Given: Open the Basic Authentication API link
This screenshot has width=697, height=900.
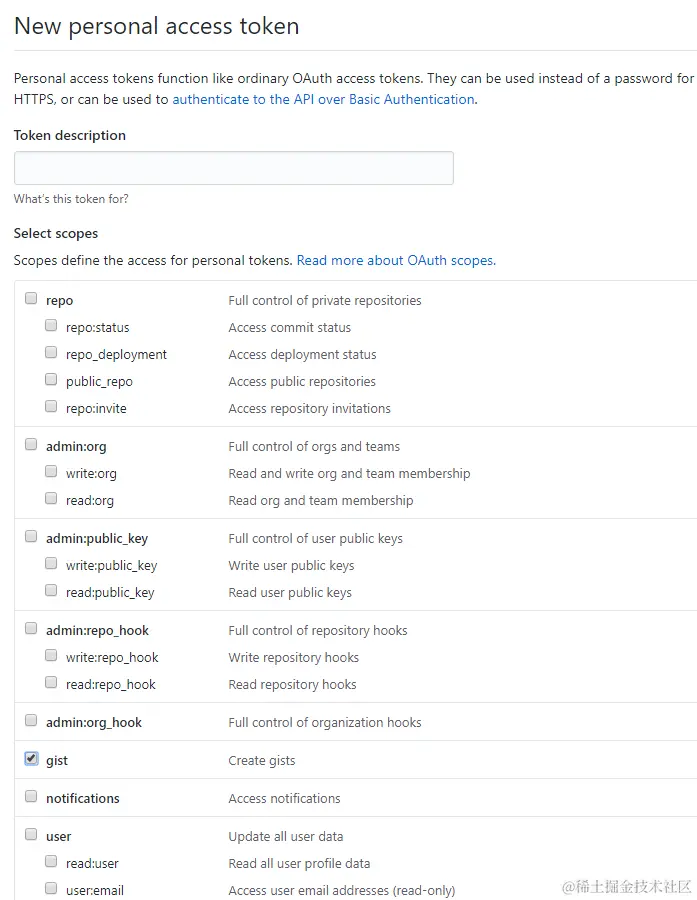Looking at the screenshot, I should coord(323,99).
